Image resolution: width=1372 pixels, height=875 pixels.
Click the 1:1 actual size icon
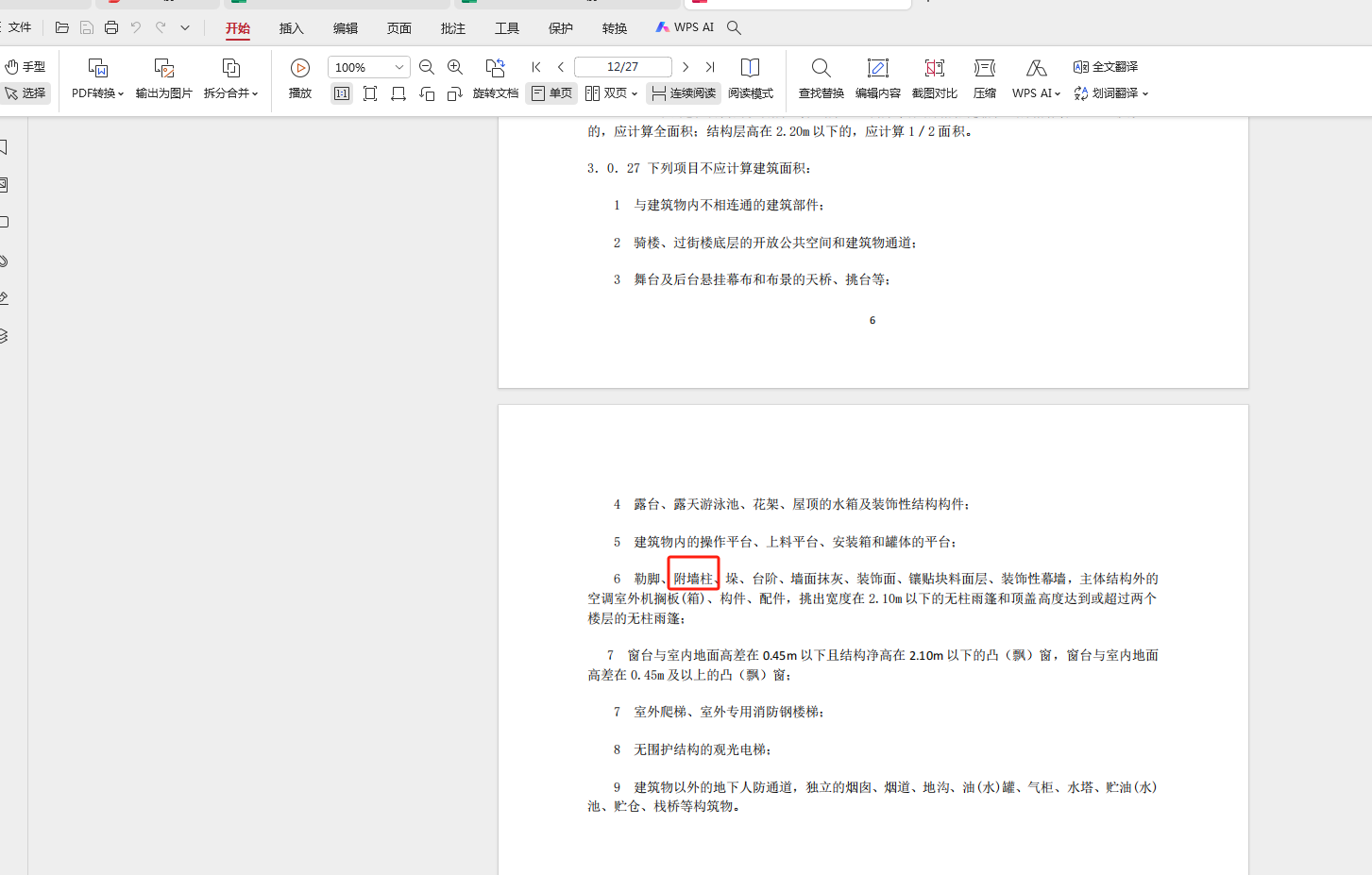click(x=342, y=93)
